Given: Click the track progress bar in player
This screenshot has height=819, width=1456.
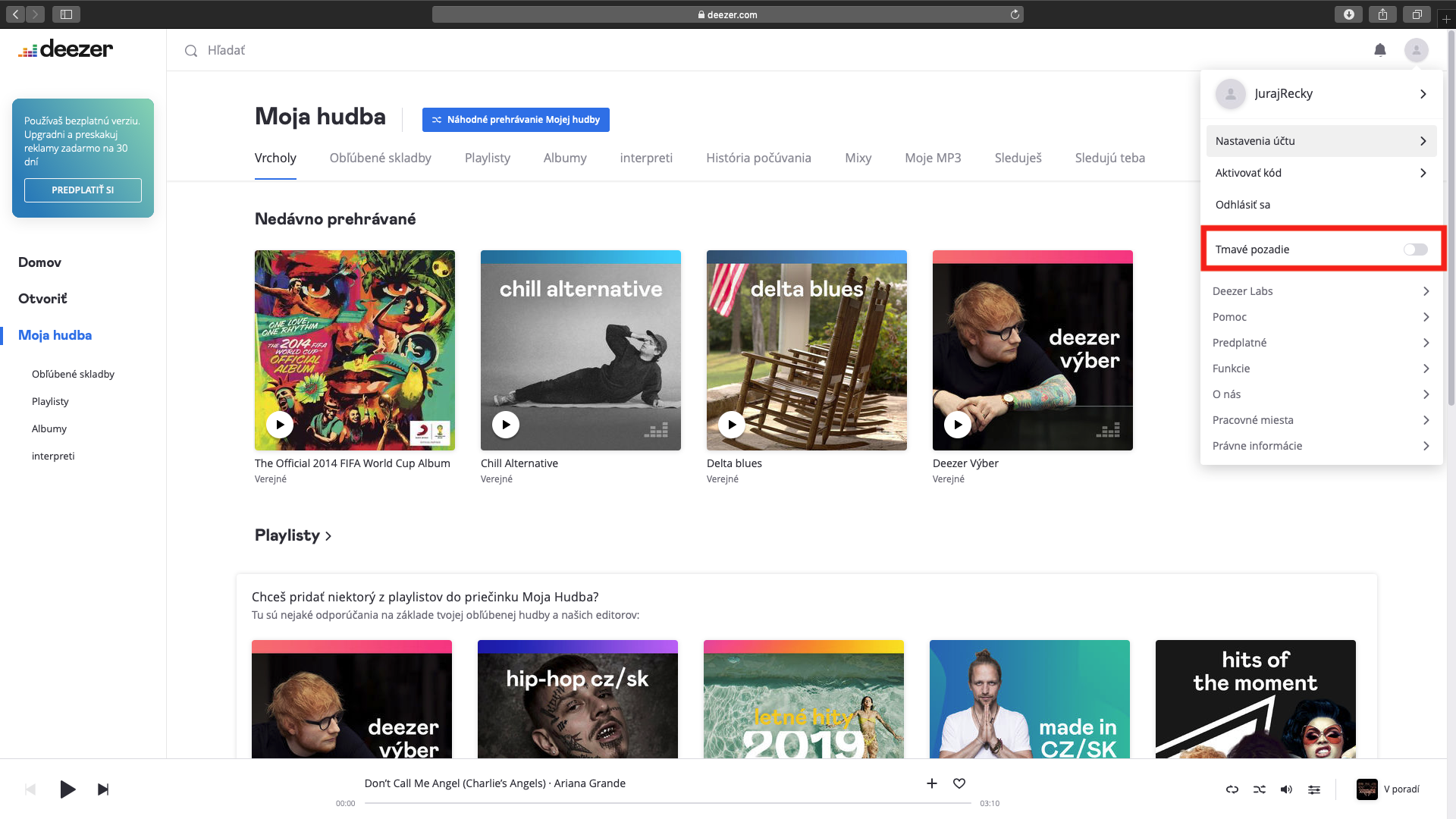Looking at the screenshot, I should point(667,803).
